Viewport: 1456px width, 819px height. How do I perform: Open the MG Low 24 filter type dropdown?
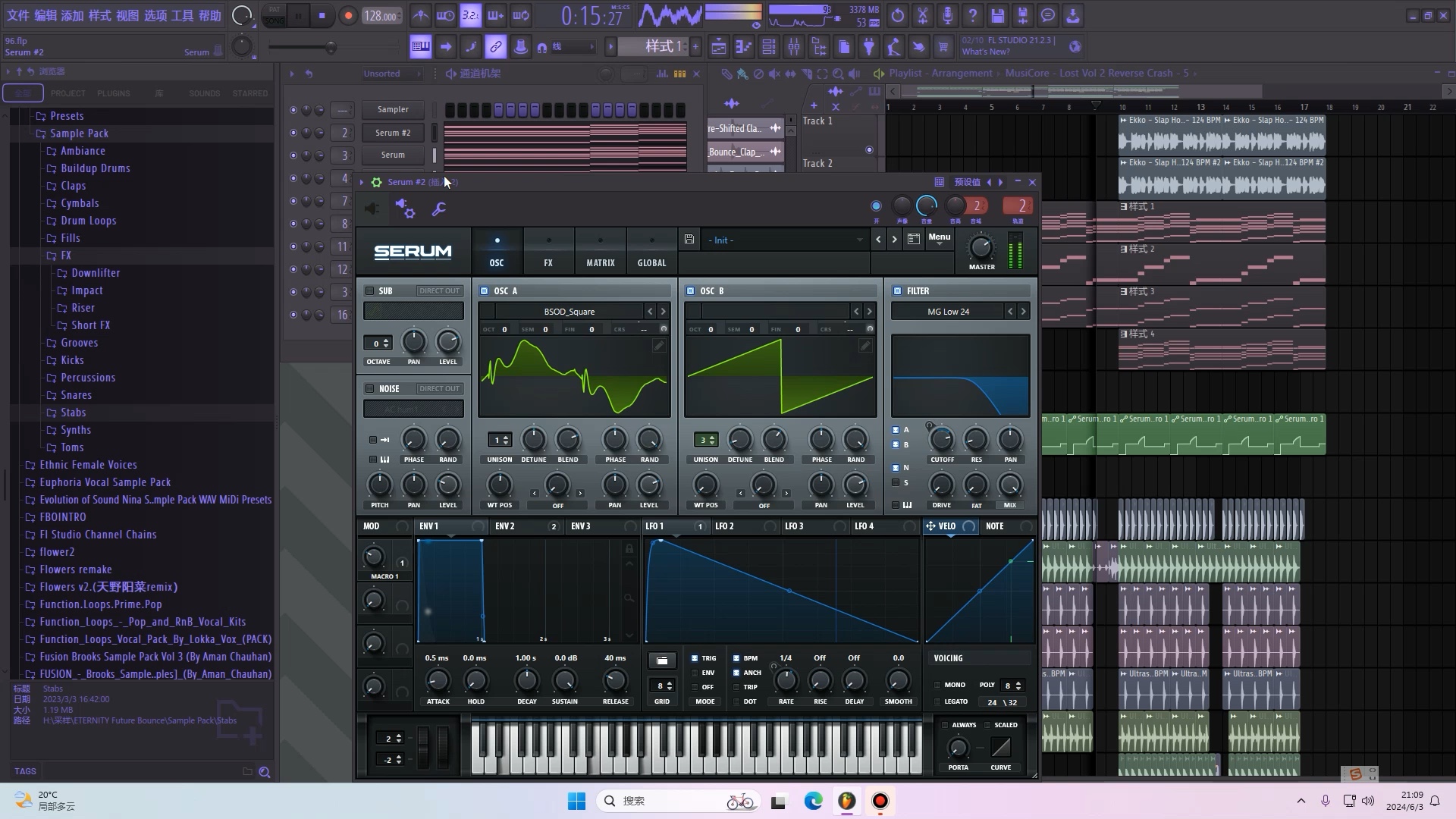click(948, 312)
